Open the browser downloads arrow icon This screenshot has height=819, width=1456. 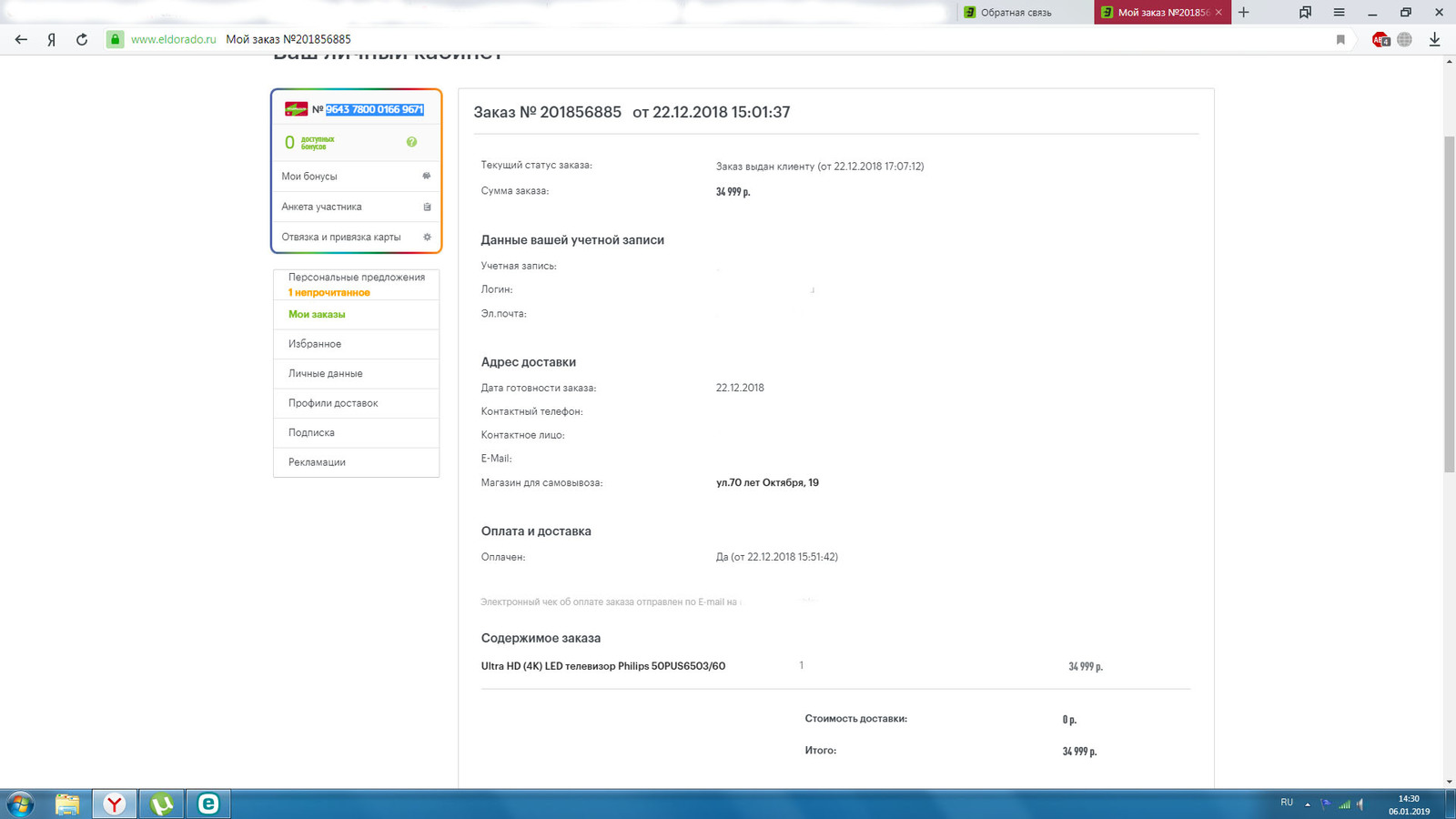[1435, 39]
